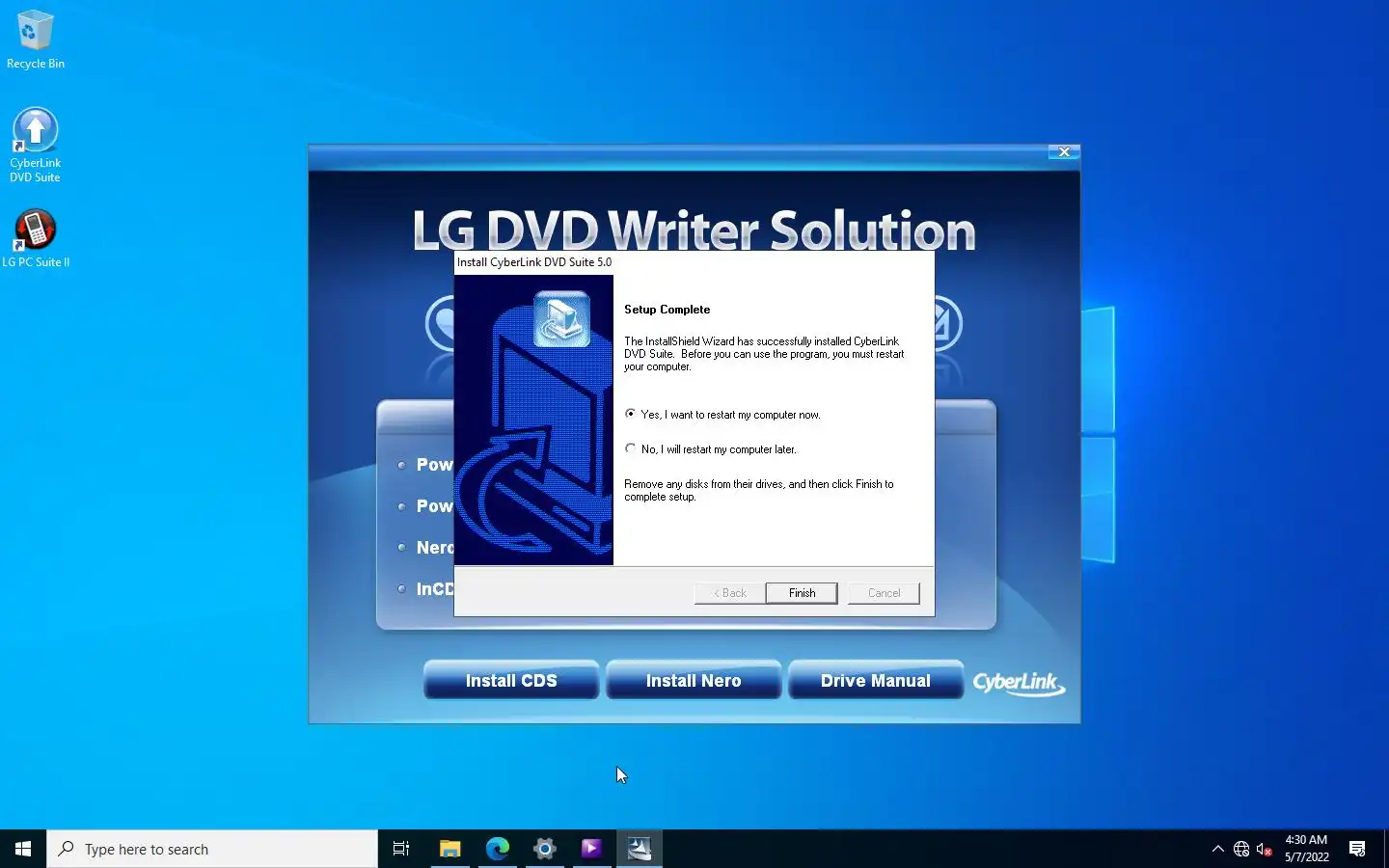Click the Install Nero button
Viewport: 1389px width, 868px height.
[694, 680]
